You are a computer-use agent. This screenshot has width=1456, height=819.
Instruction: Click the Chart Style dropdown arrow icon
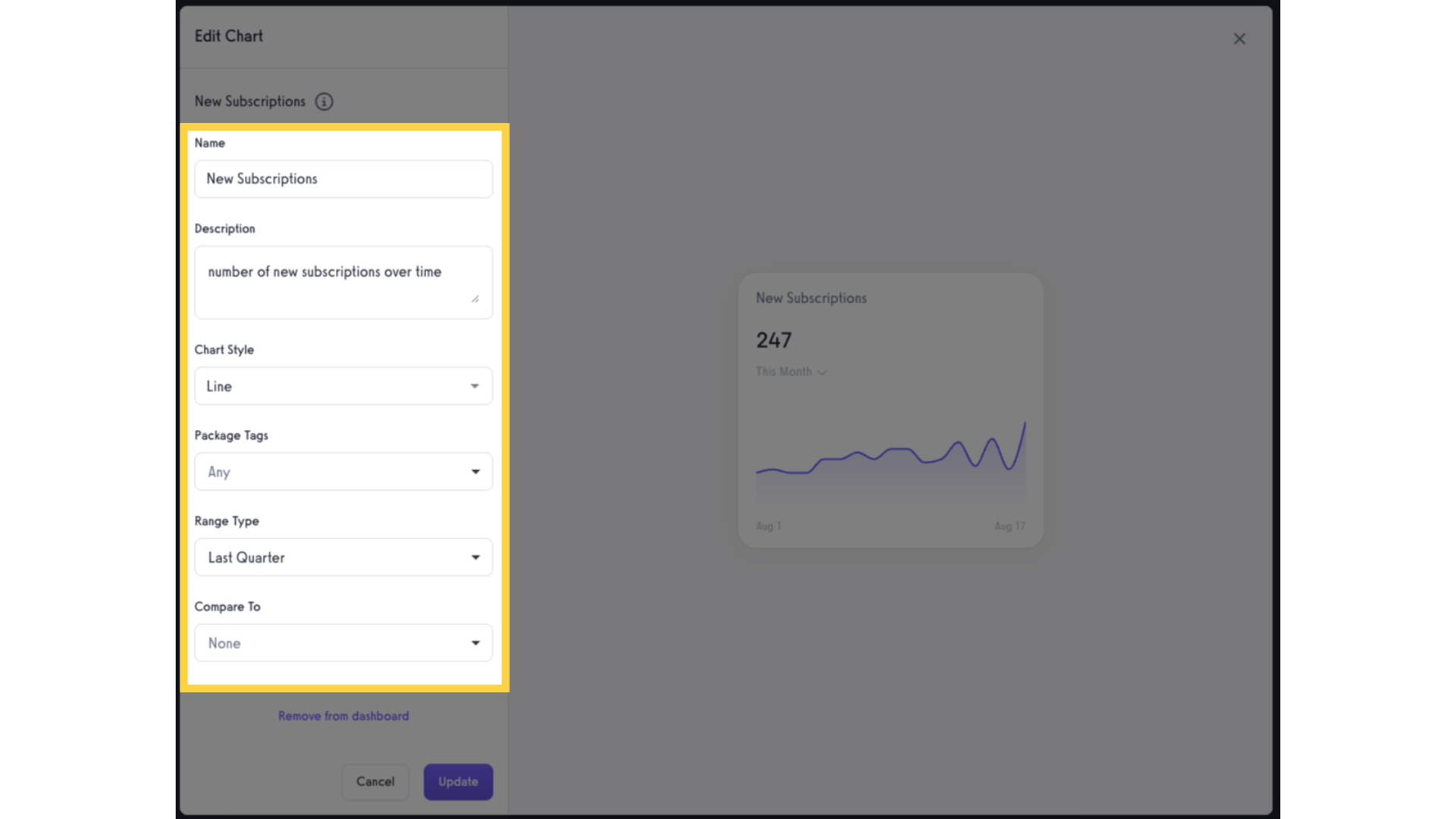point(475,386)
